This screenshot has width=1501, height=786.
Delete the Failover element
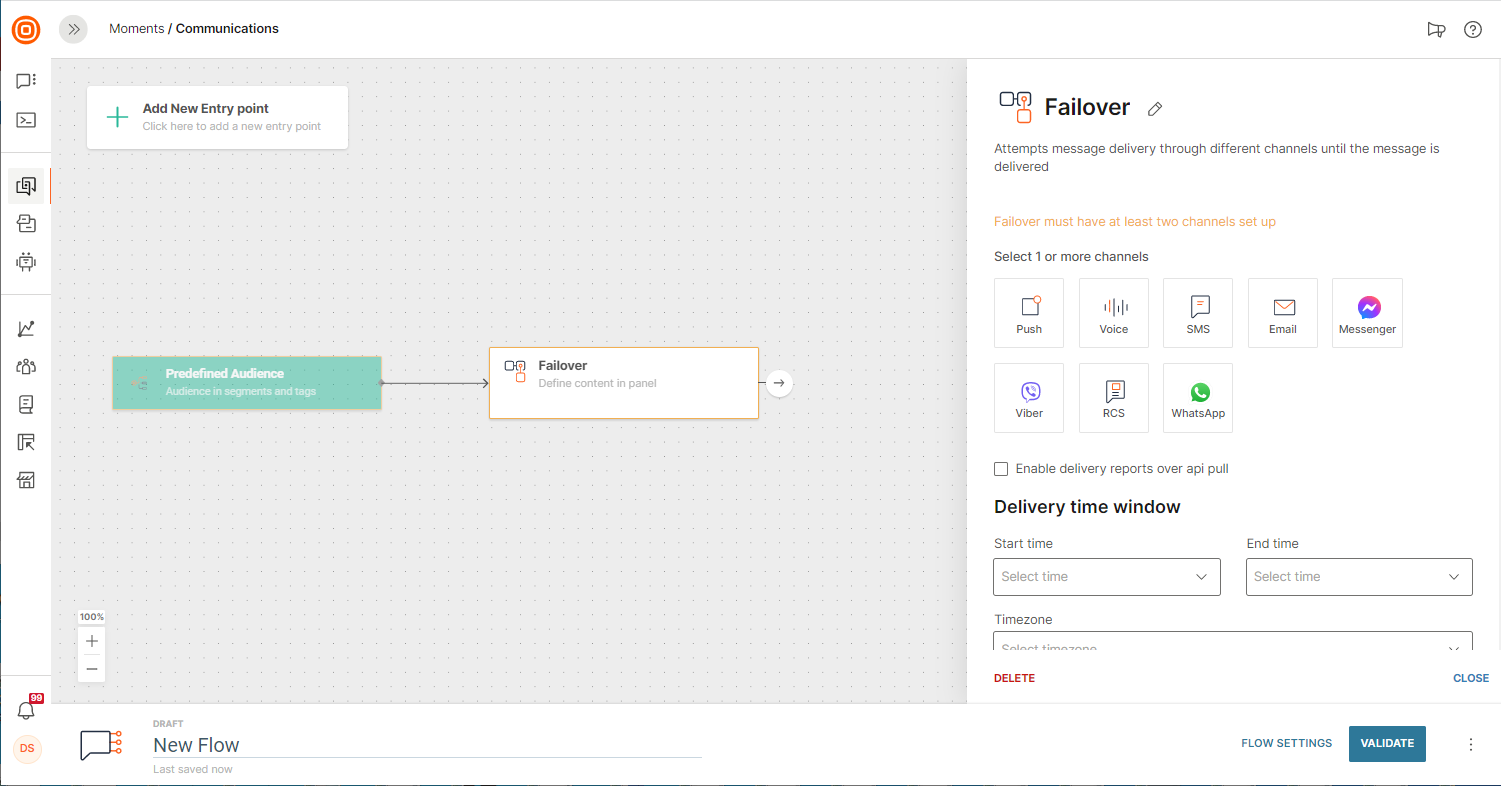coord(1014,678)
